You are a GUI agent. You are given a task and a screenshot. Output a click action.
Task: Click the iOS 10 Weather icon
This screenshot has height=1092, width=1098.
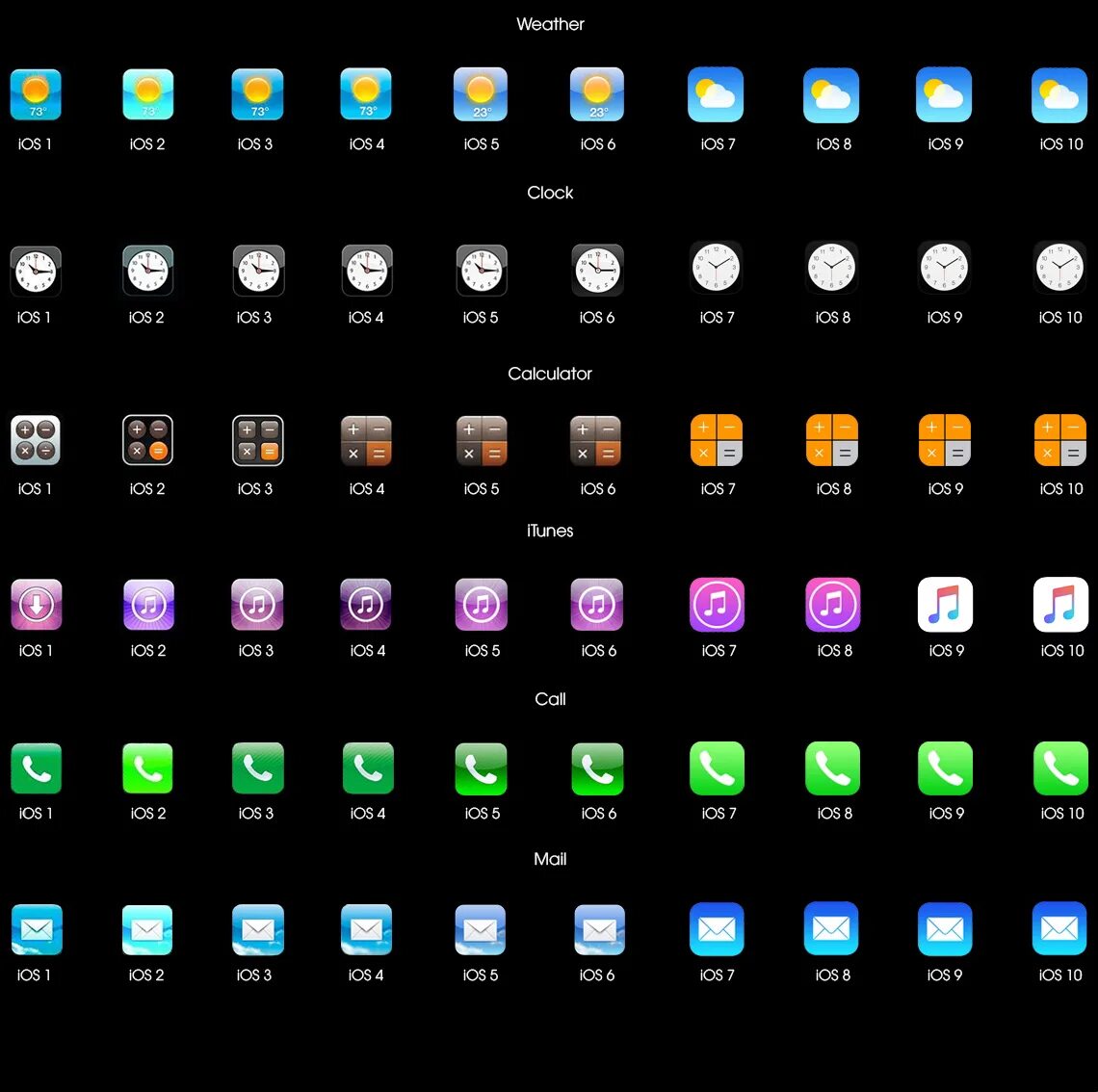click(1059, 95)
